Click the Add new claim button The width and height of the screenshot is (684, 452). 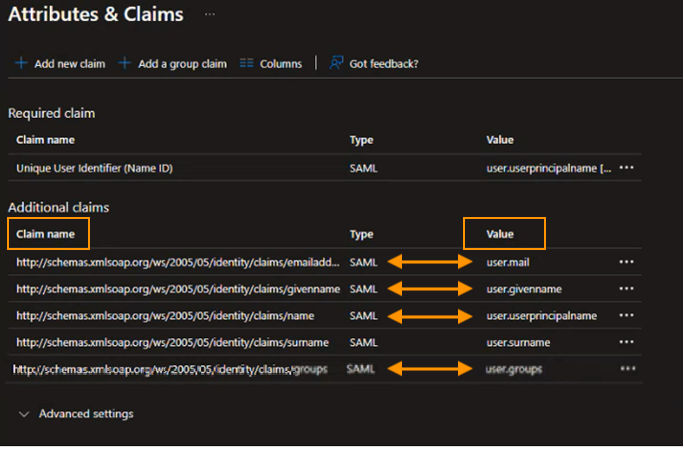[x=68, y=64]
